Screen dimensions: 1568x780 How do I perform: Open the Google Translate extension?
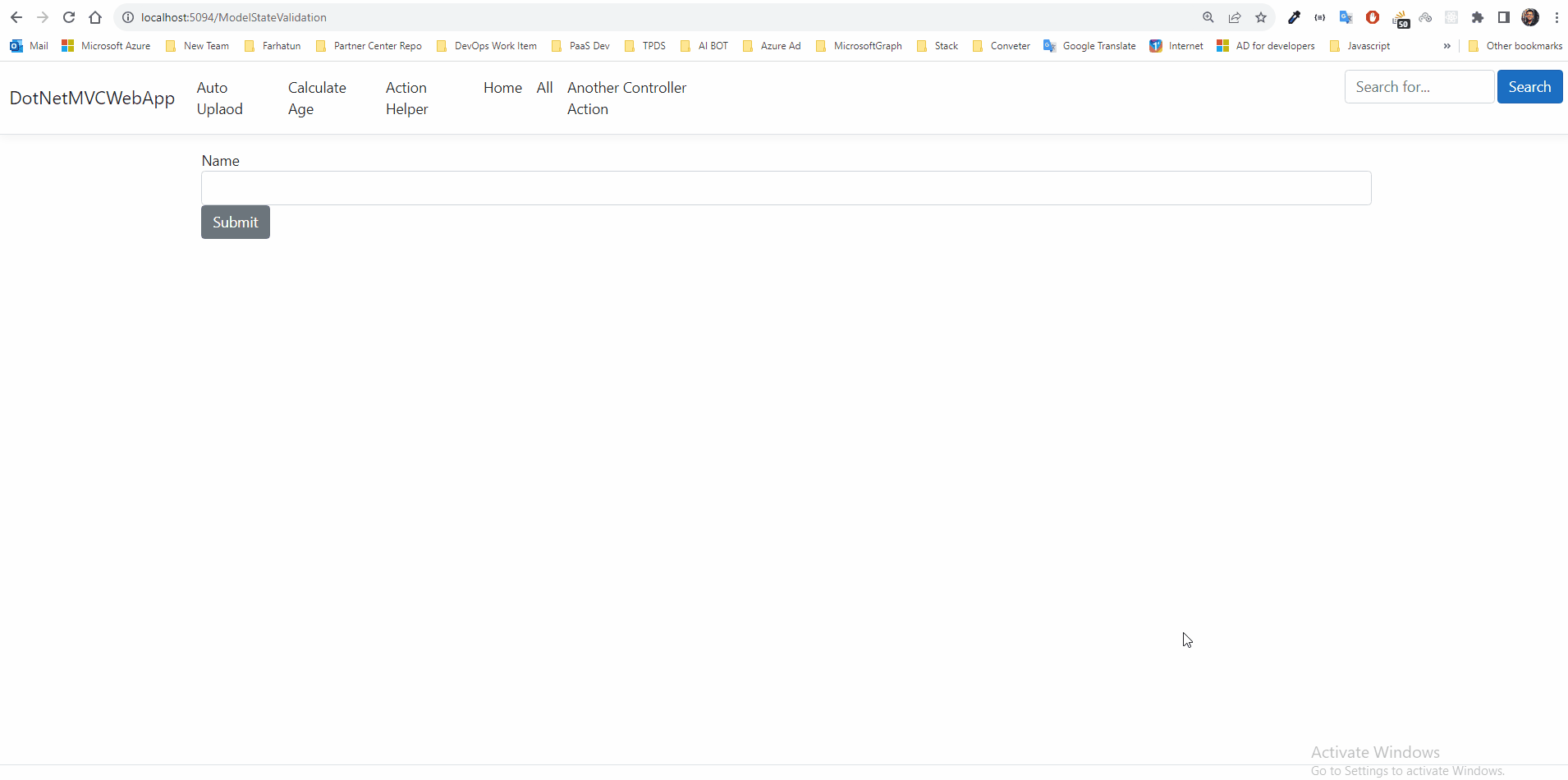point(1346,17)
